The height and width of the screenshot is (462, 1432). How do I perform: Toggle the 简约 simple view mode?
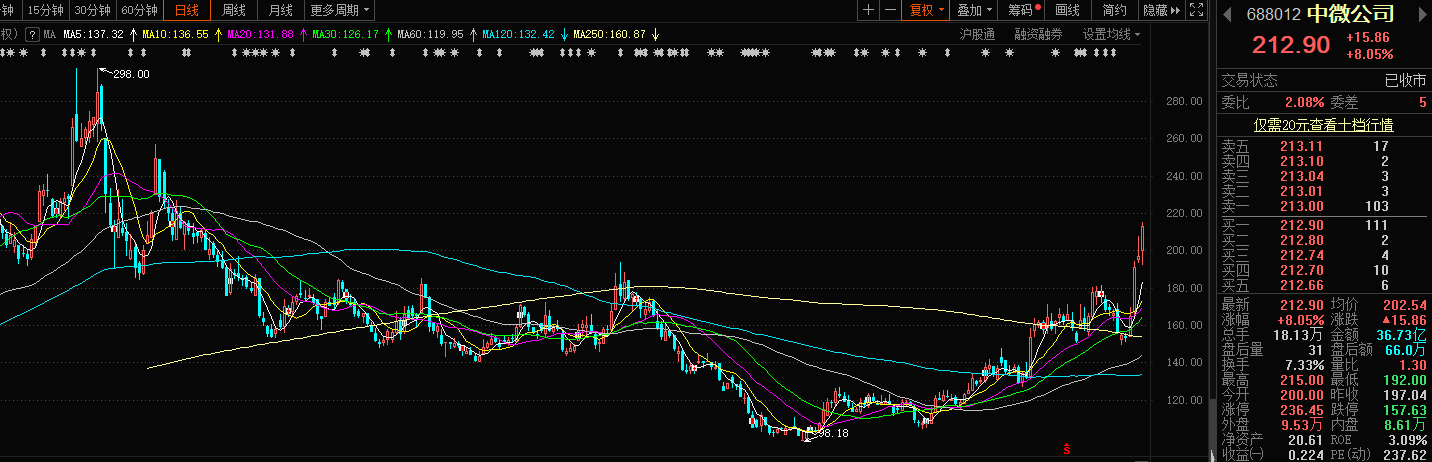(1114, 11)
